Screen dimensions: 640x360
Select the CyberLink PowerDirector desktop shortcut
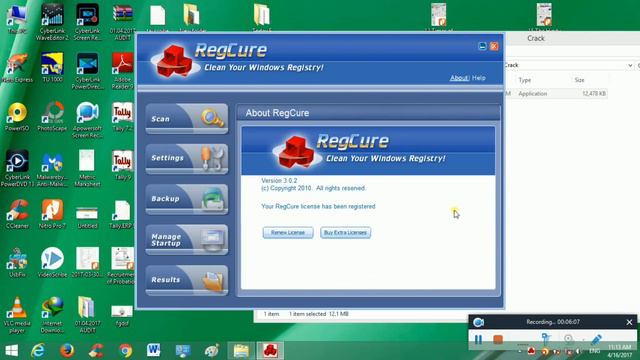coord(87,71)
